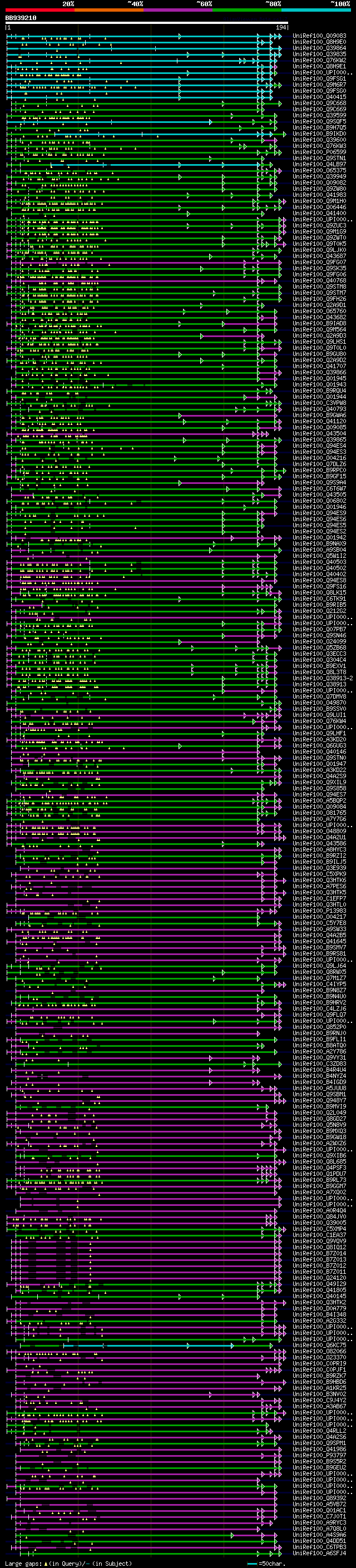Go to UniRef100_B9IKD0 entry
Screen dimensions: 356x1568
tap(319, 134)
